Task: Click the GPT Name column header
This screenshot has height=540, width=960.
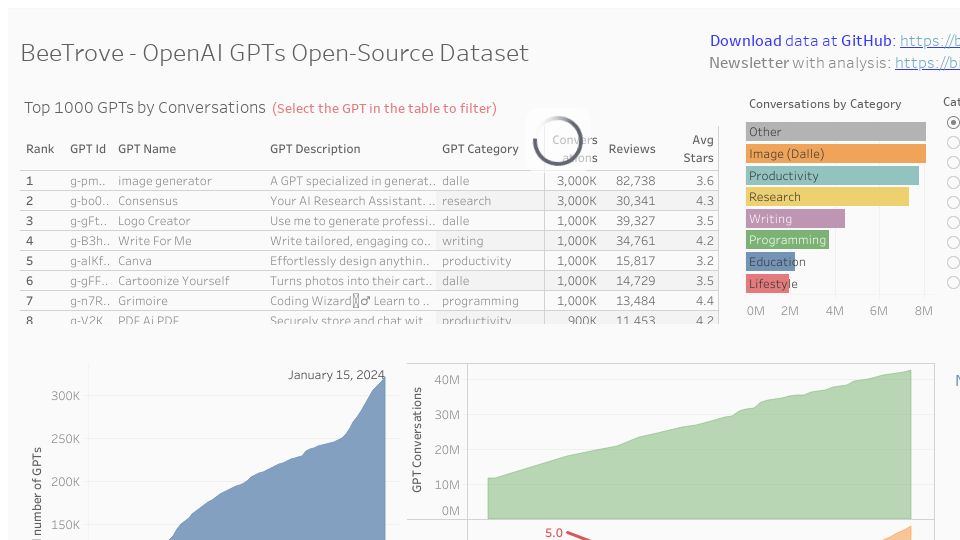Action: pyautogui.click(x=147, y=149)
